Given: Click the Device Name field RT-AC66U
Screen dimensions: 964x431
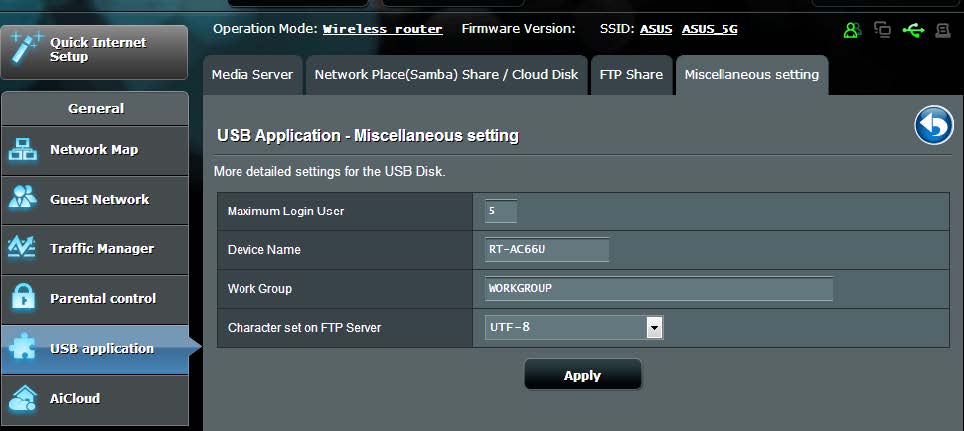Looking at the screenshot, I should (547, 250).
